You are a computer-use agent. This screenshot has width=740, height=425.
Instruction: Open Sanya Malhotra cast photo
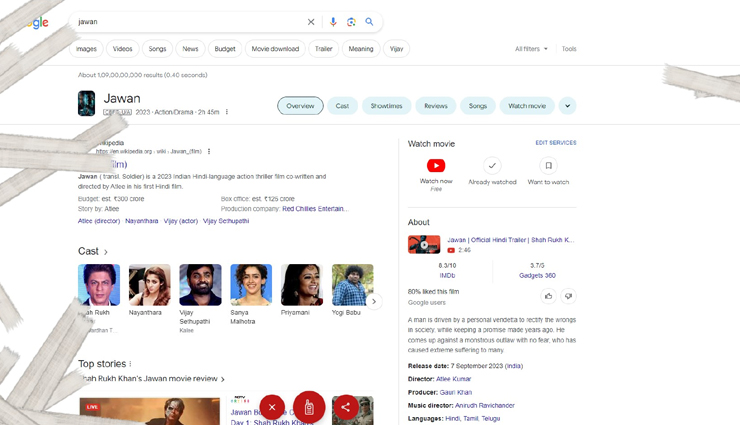[251, 285]
